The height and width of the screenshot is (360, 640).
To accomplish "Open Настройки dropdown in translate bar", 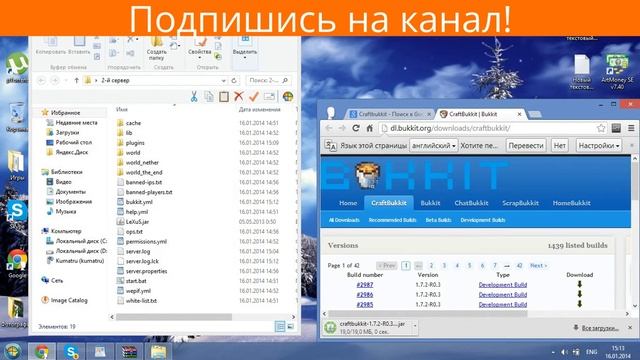I will [x=599, y=145].
